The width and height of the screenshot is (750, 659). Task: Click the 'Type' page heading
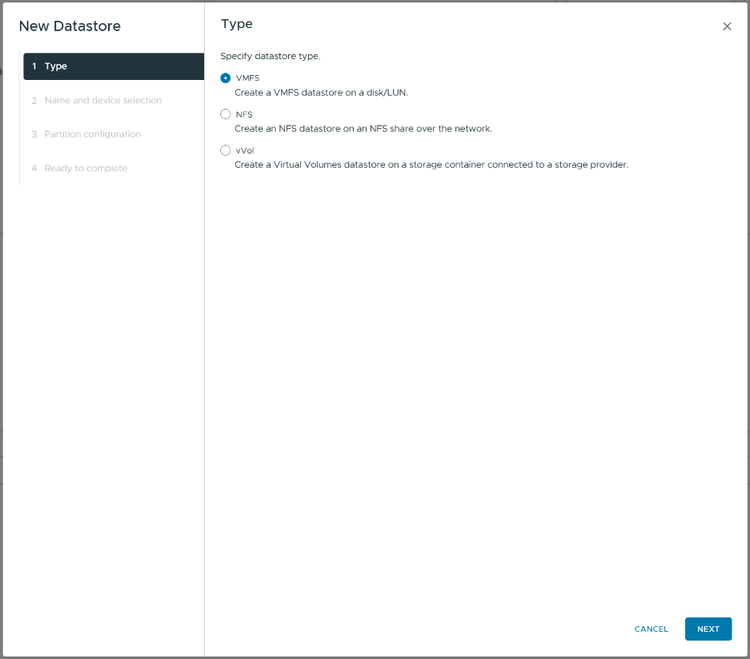pyautogui.click(x=237, y=24)
